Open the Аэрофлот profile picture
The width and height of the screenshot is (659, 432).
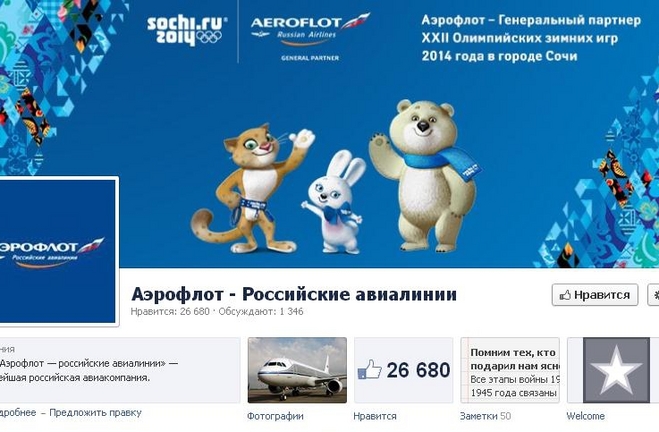(56, 251)
